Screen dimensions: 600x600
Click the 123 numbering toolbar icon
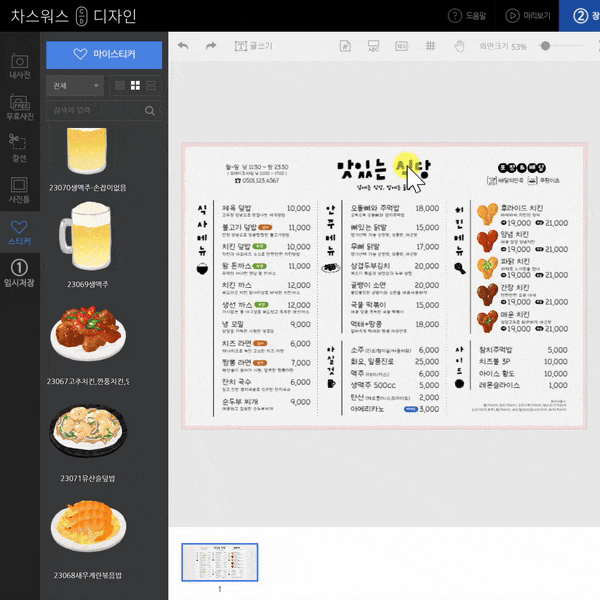401,46
